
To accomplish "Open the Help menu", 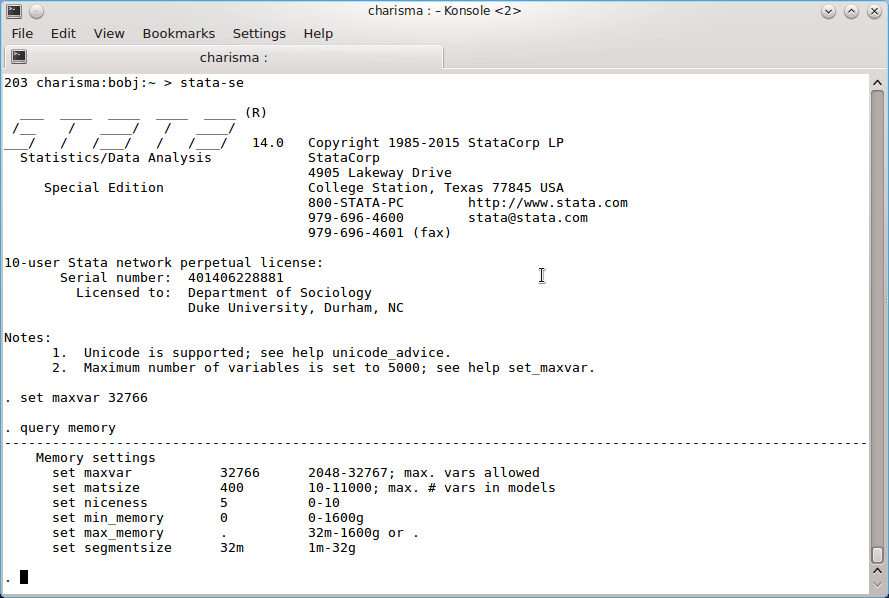I will click(x=318, y=33).
